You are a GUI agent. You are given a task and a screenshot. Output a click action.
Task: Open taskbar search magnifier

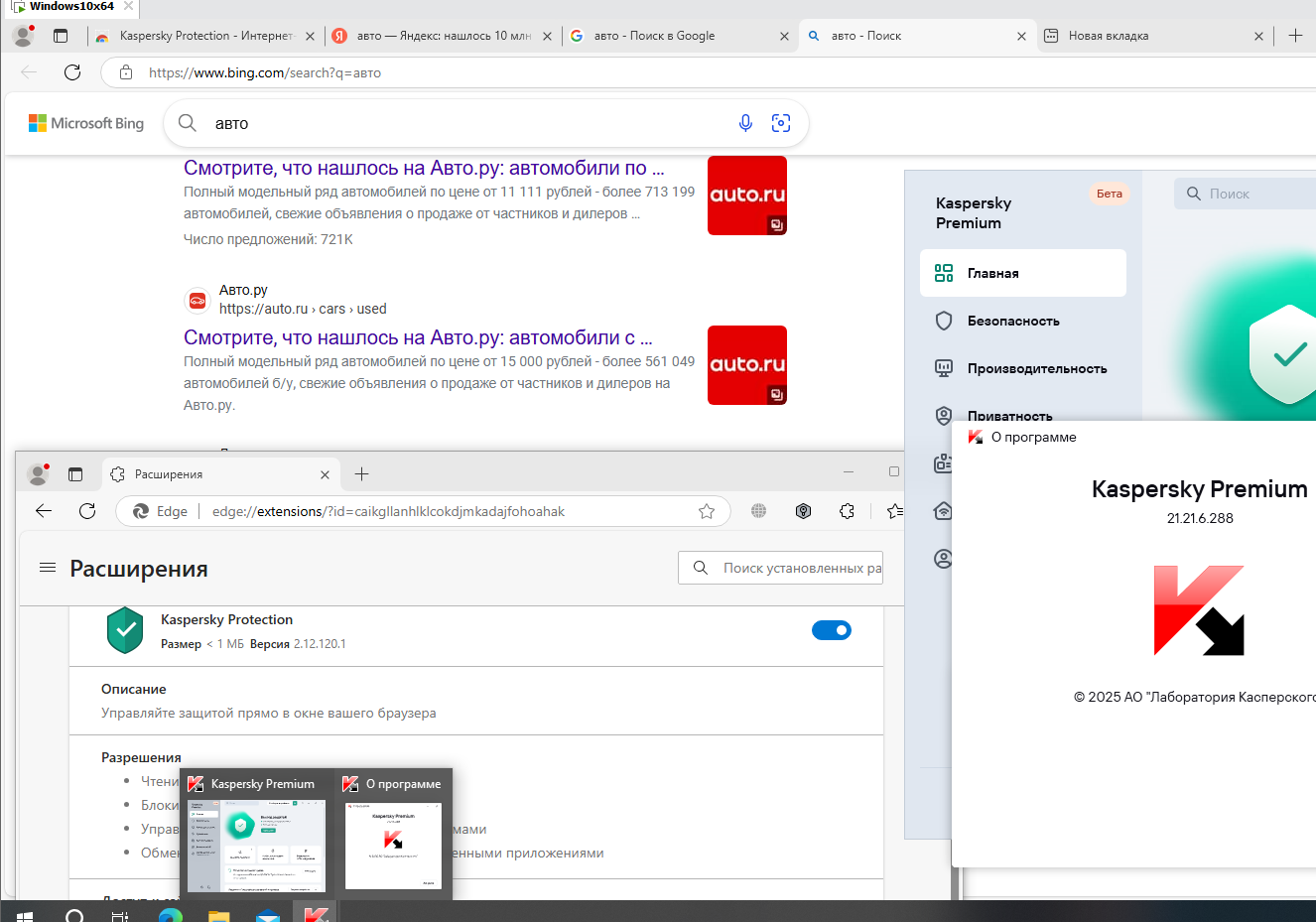[74, 915]
